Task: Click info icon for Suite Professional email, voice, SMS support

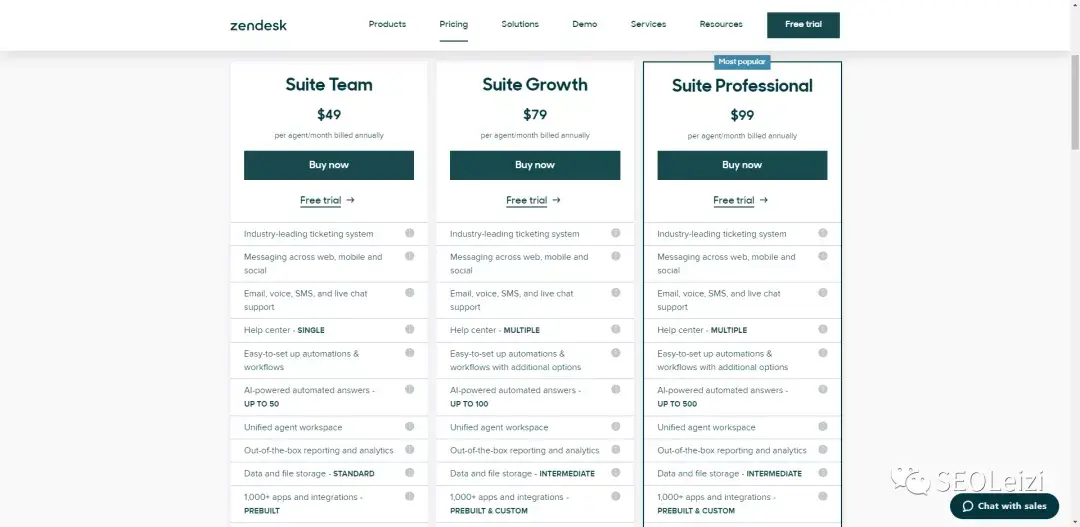Action: (x=823, y=293)
